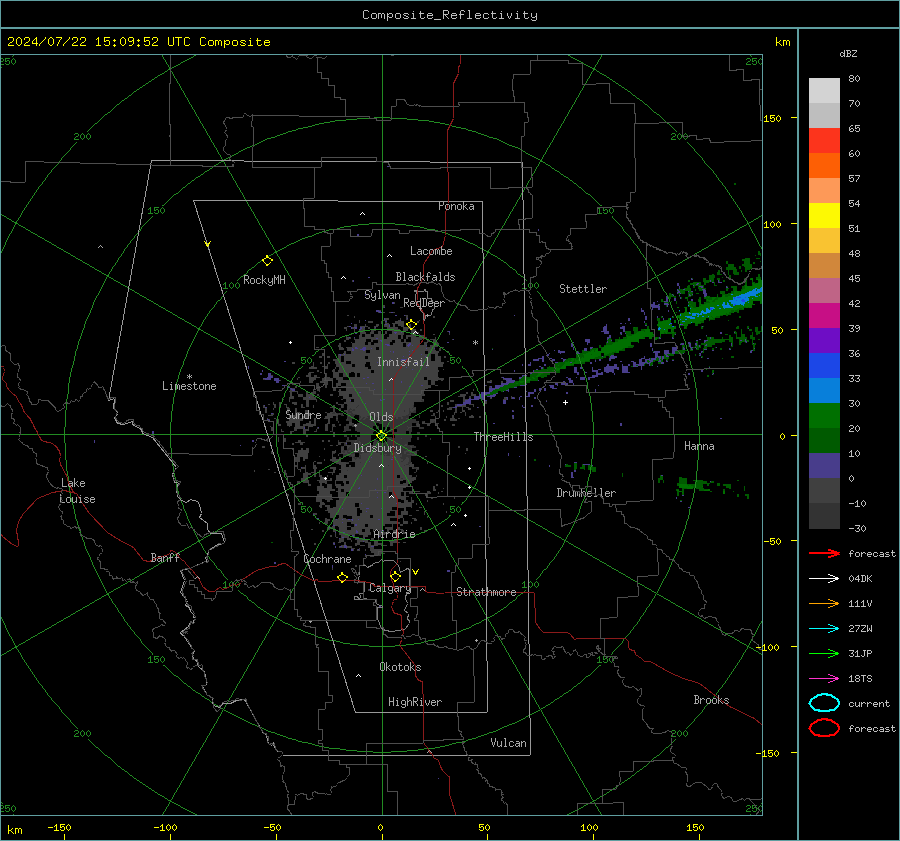The image size is (900, 841).
Task: Click the 27ZW legend text
Action: point(860,629)
